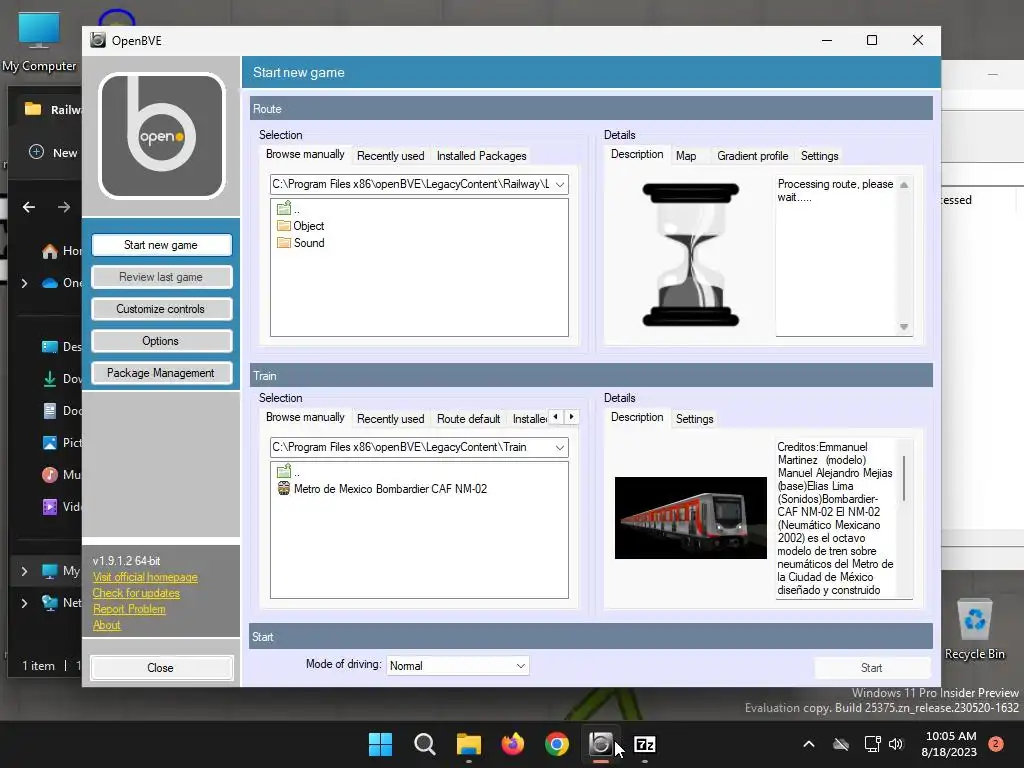Open taskbar Search

tap(424, 744)
